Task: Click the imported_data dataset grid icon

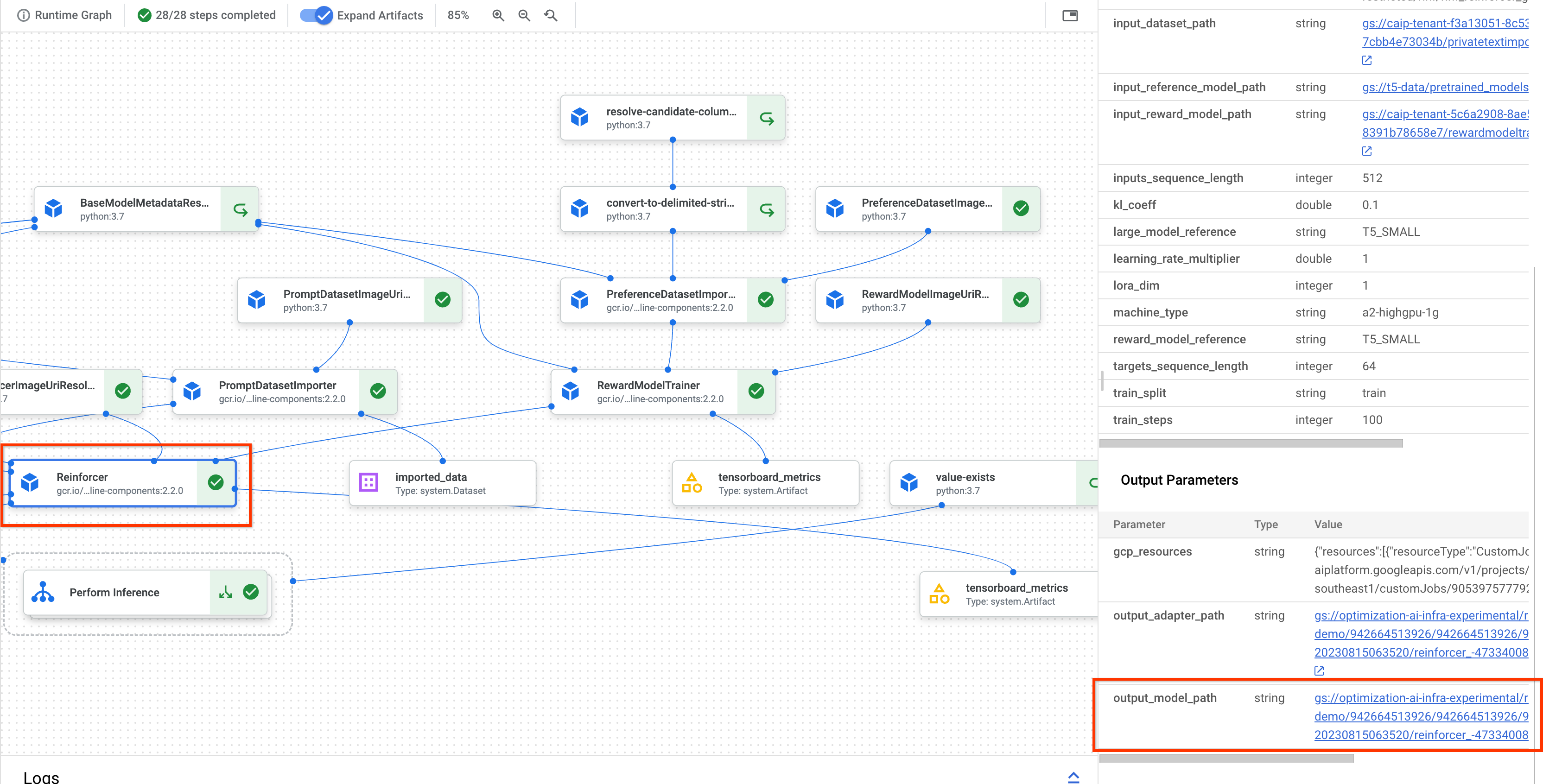Action: [x=368, y=483]
